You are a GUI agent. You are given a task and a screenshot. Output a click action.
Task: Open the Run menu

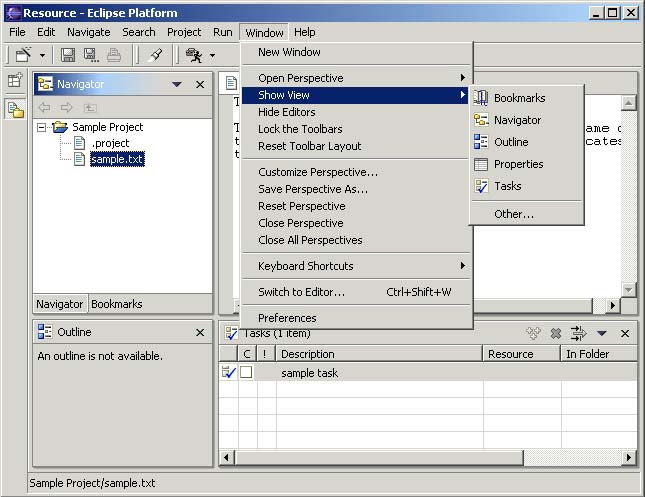click(x=223, y=32)
